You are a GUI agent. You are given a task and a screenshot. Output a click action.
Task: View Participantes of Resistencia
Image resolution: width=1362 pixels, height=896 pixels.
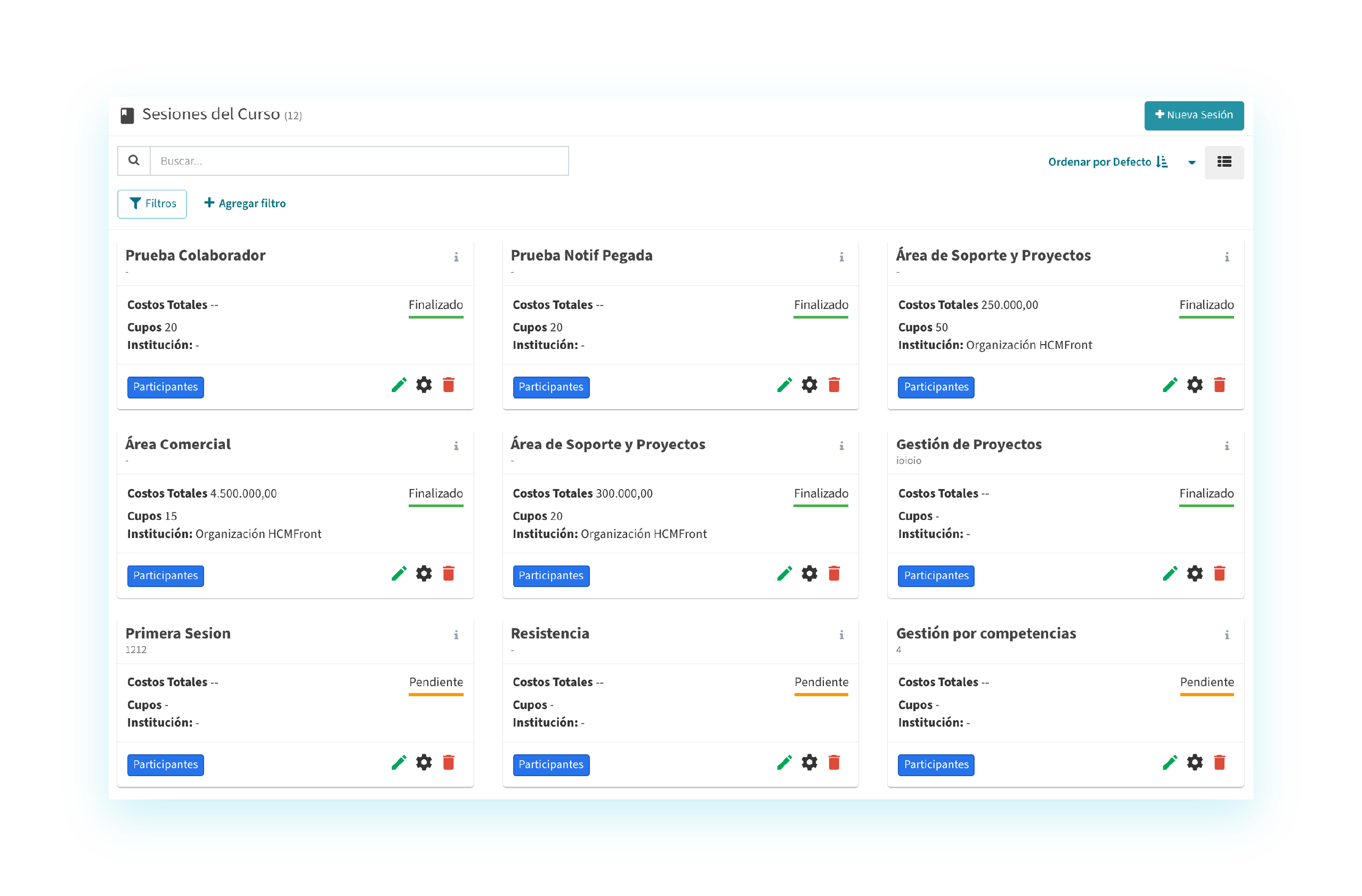click(x=551, y=765)
